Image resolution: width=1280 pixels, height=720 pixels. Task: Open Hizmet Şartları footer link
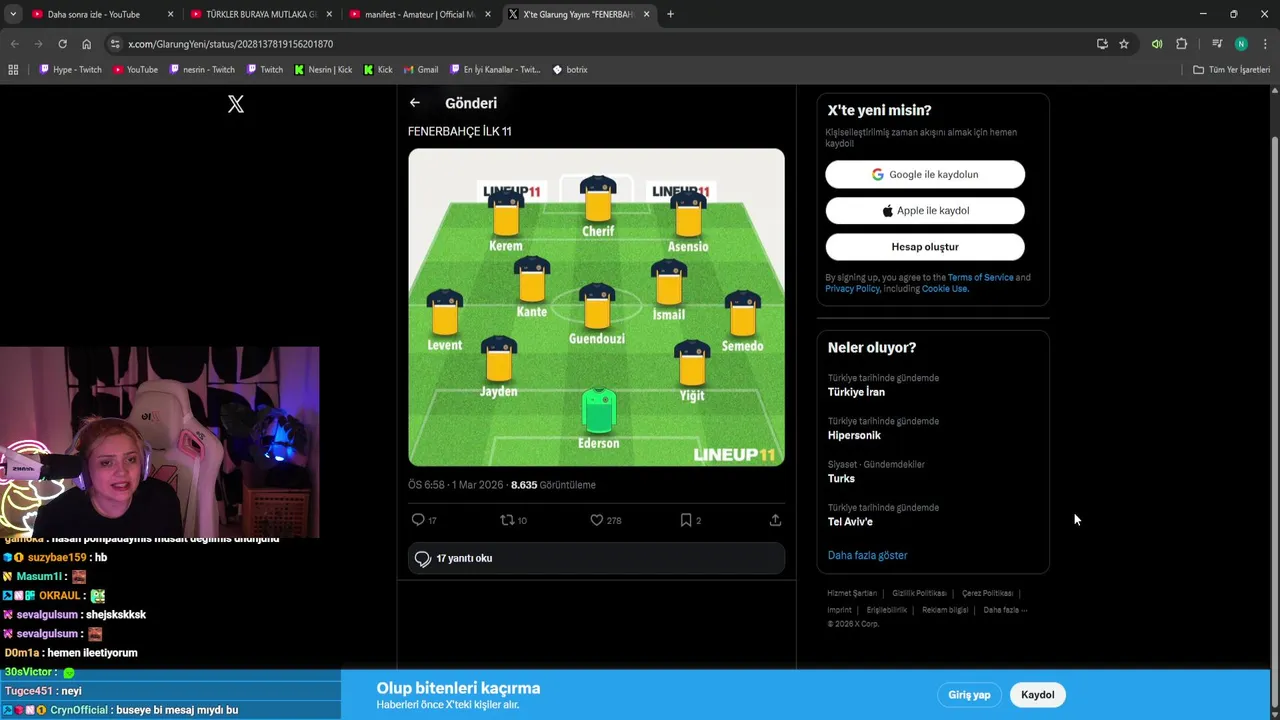pos(852,593)
